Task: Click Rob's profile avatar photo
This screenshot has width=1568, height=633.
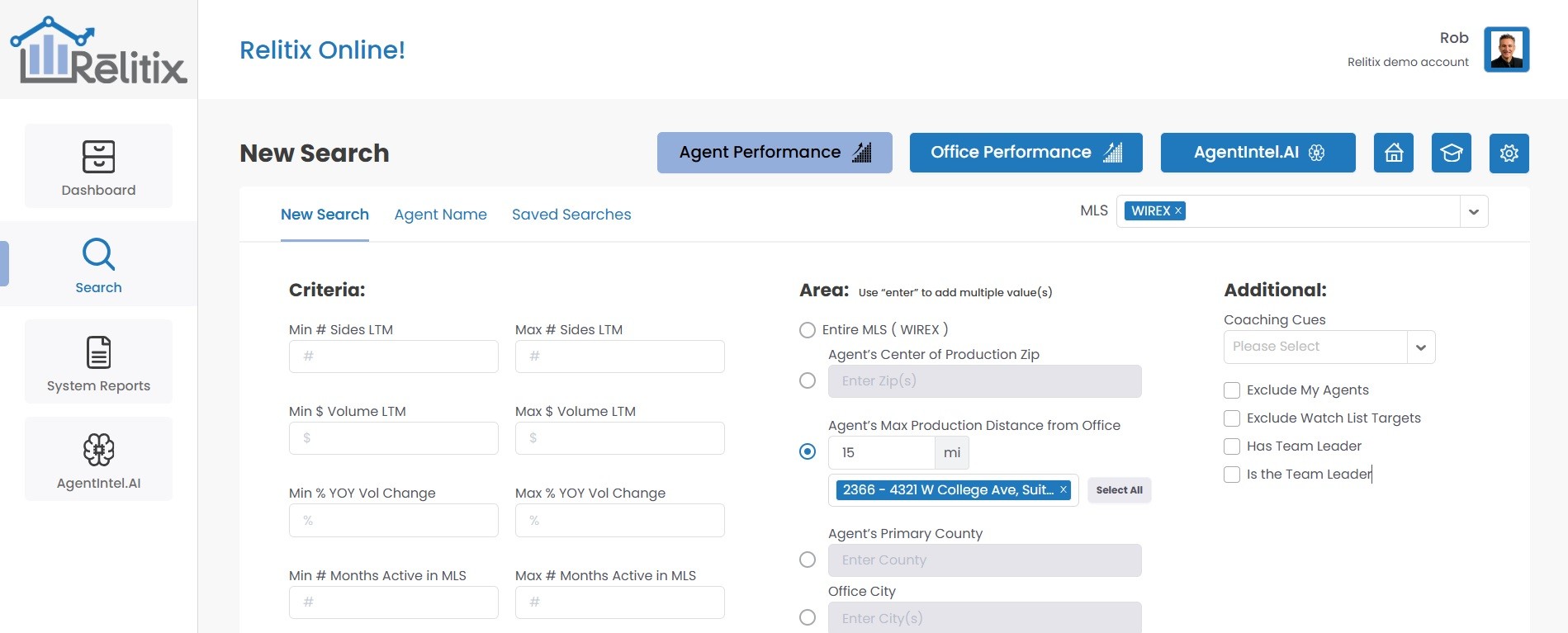Action: [x=1507, y=50]
